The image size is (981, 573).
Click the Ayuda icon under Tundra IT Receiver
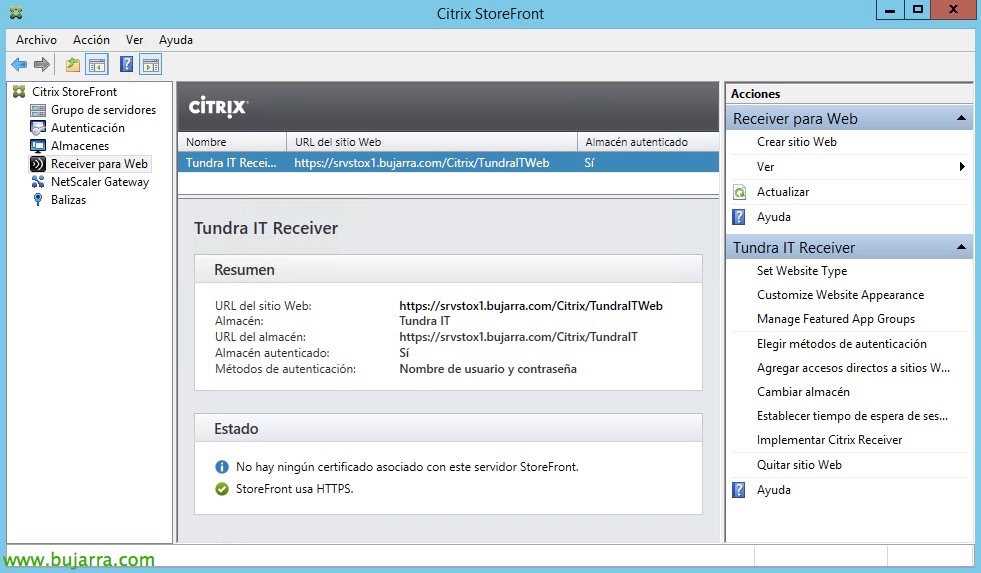740,490
